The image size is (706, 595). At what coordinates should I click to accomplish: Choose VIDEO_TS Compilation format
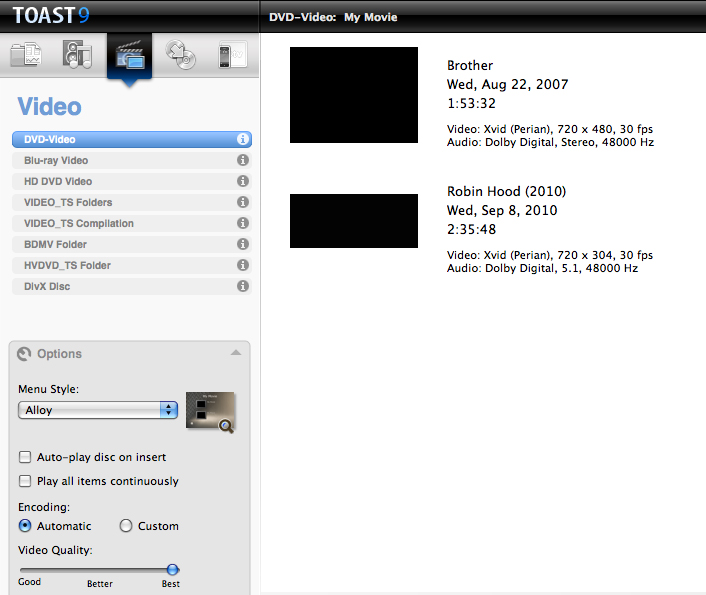tap(131, 223)
